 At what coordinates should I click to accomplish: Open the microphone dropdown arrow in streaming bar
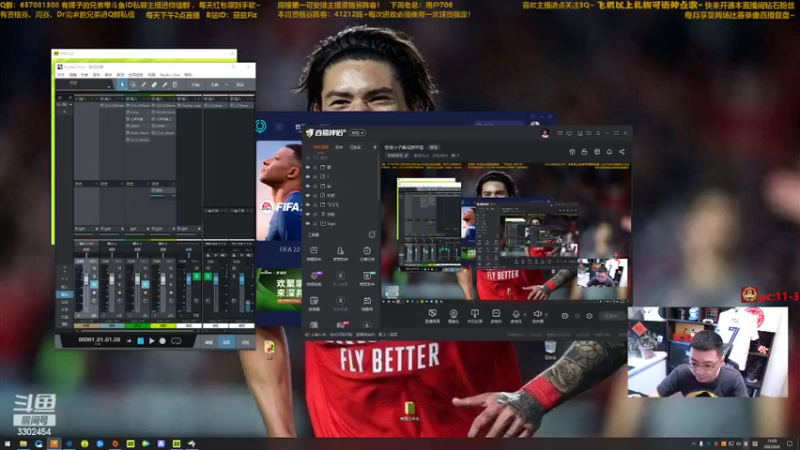525,314
